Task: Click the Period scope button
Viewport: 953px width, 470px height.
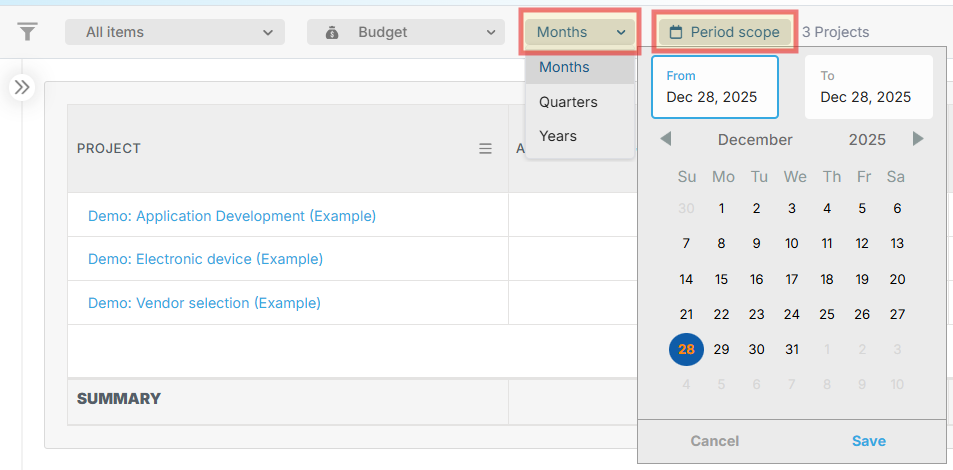Action: pyautogui.click(x=724, y=32)
